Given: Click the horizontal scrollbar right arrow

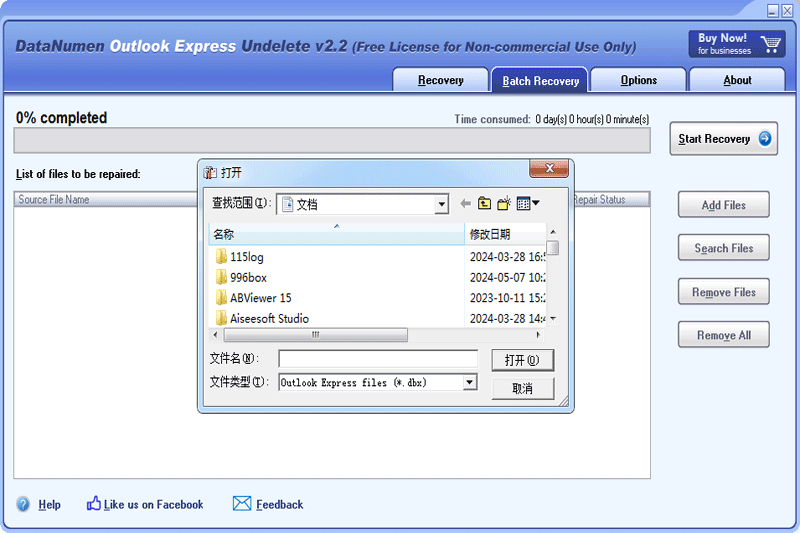Looking at the screenshot, I should pos(538,335).
